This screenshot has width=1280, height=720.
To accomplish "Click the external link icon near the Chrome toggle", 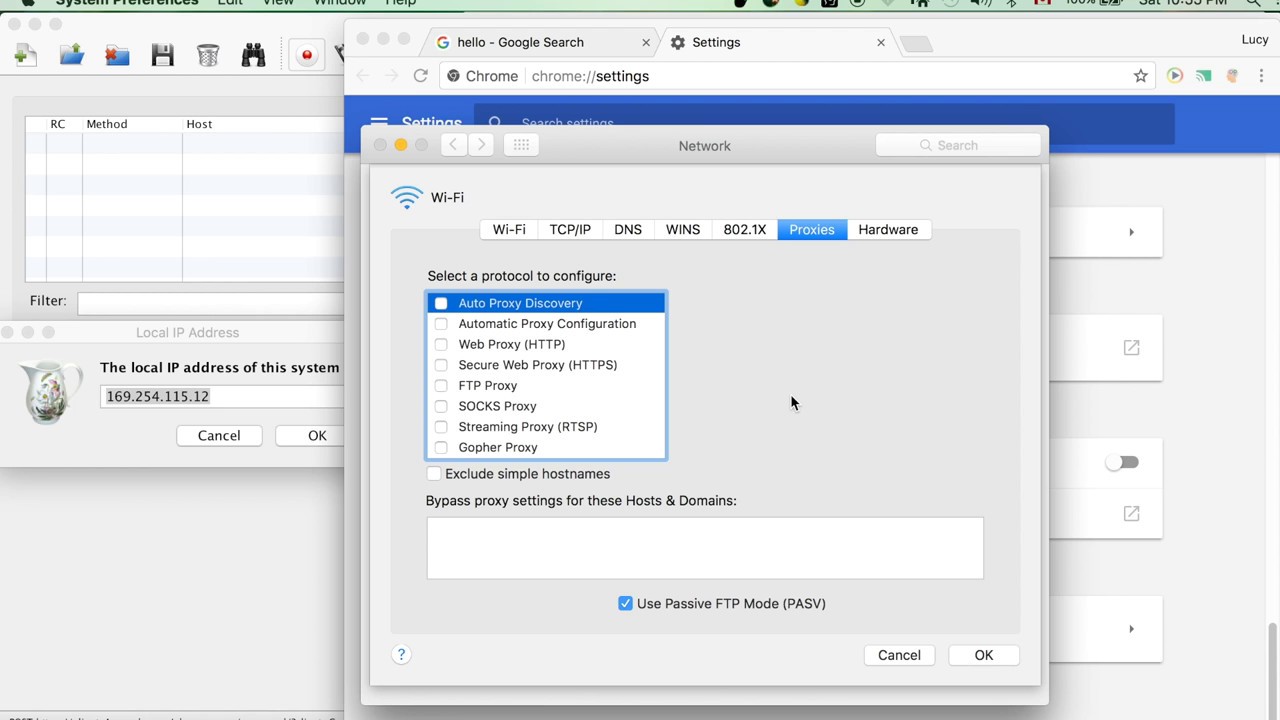I will 1131,513.
